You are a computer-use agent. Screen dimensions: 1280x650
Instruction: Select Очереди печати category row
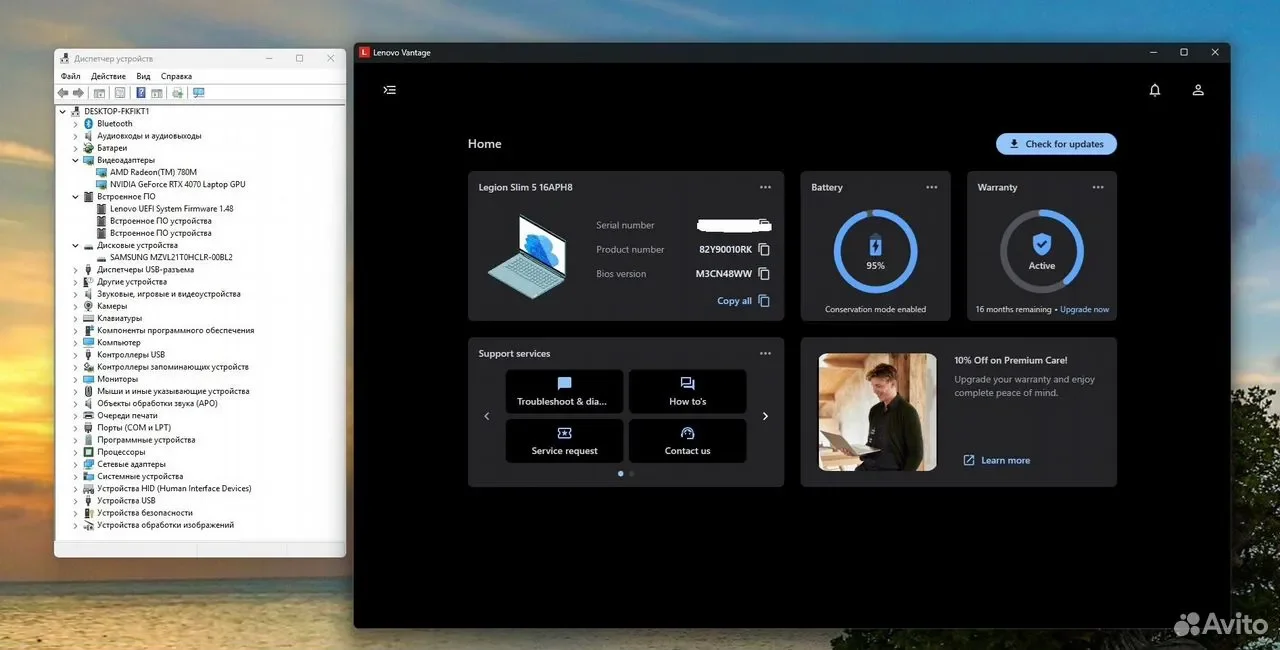point(127,416)
